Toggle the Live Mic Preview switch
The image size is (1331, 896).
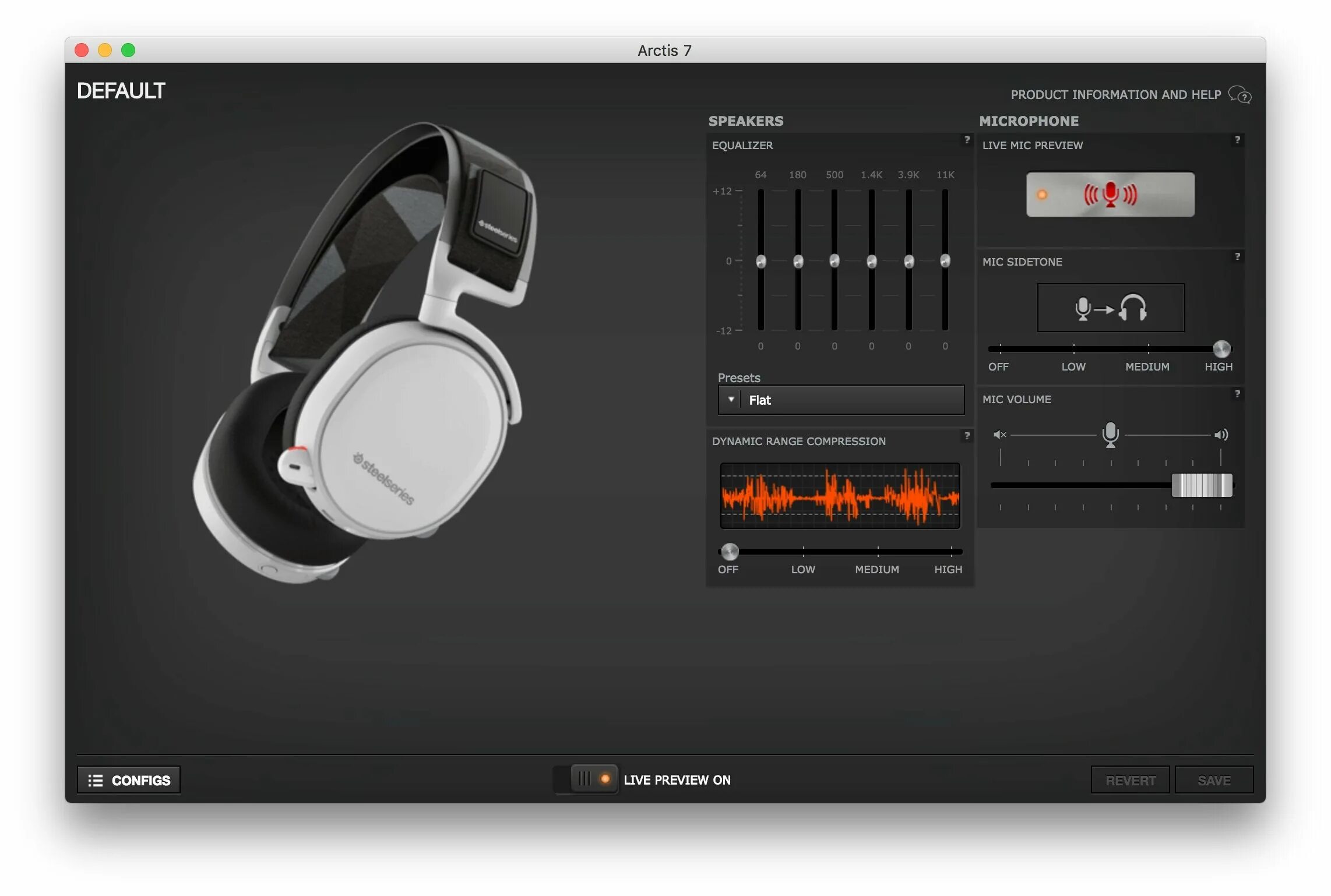tap(1110, 195)
